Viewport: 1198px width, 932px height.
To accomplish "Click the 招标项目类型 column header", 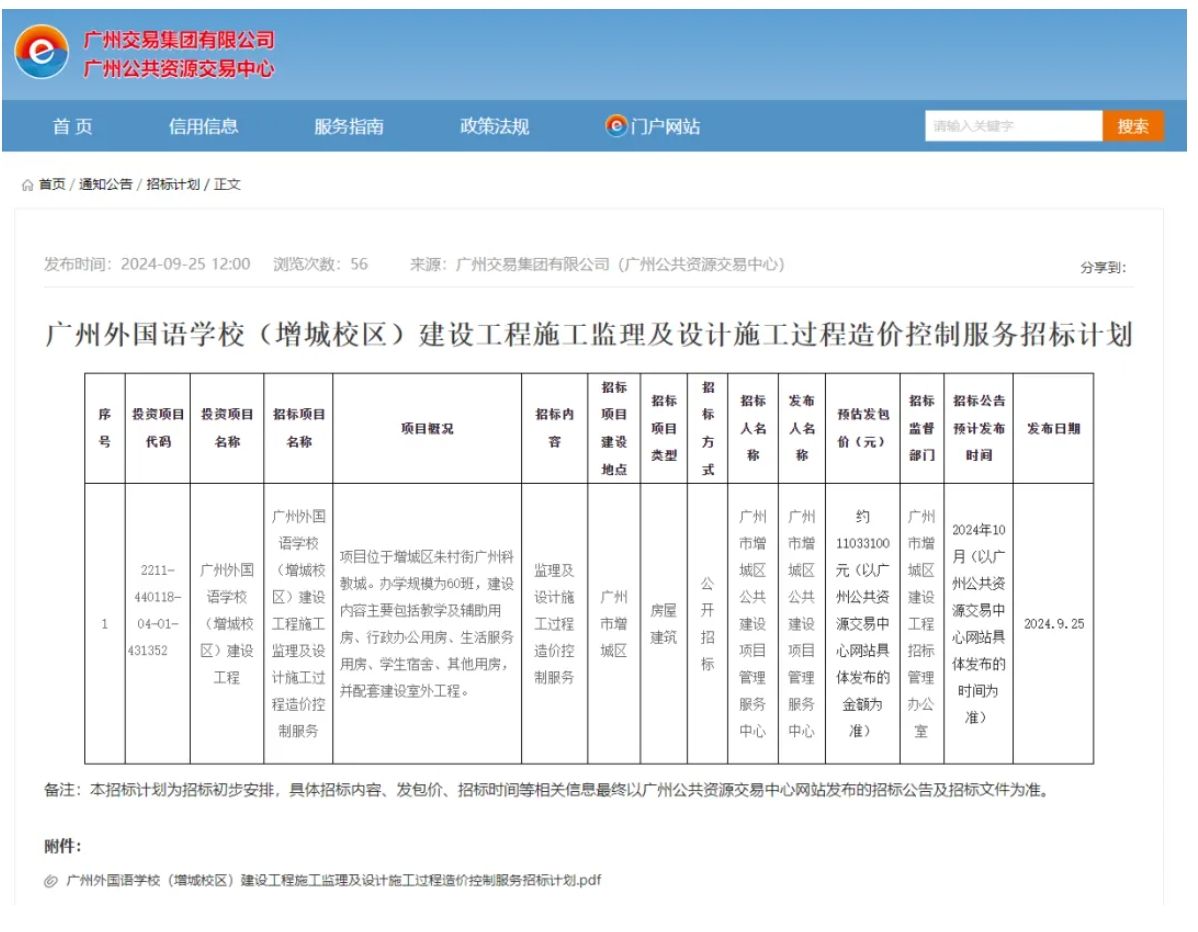I will pos(664,428).
